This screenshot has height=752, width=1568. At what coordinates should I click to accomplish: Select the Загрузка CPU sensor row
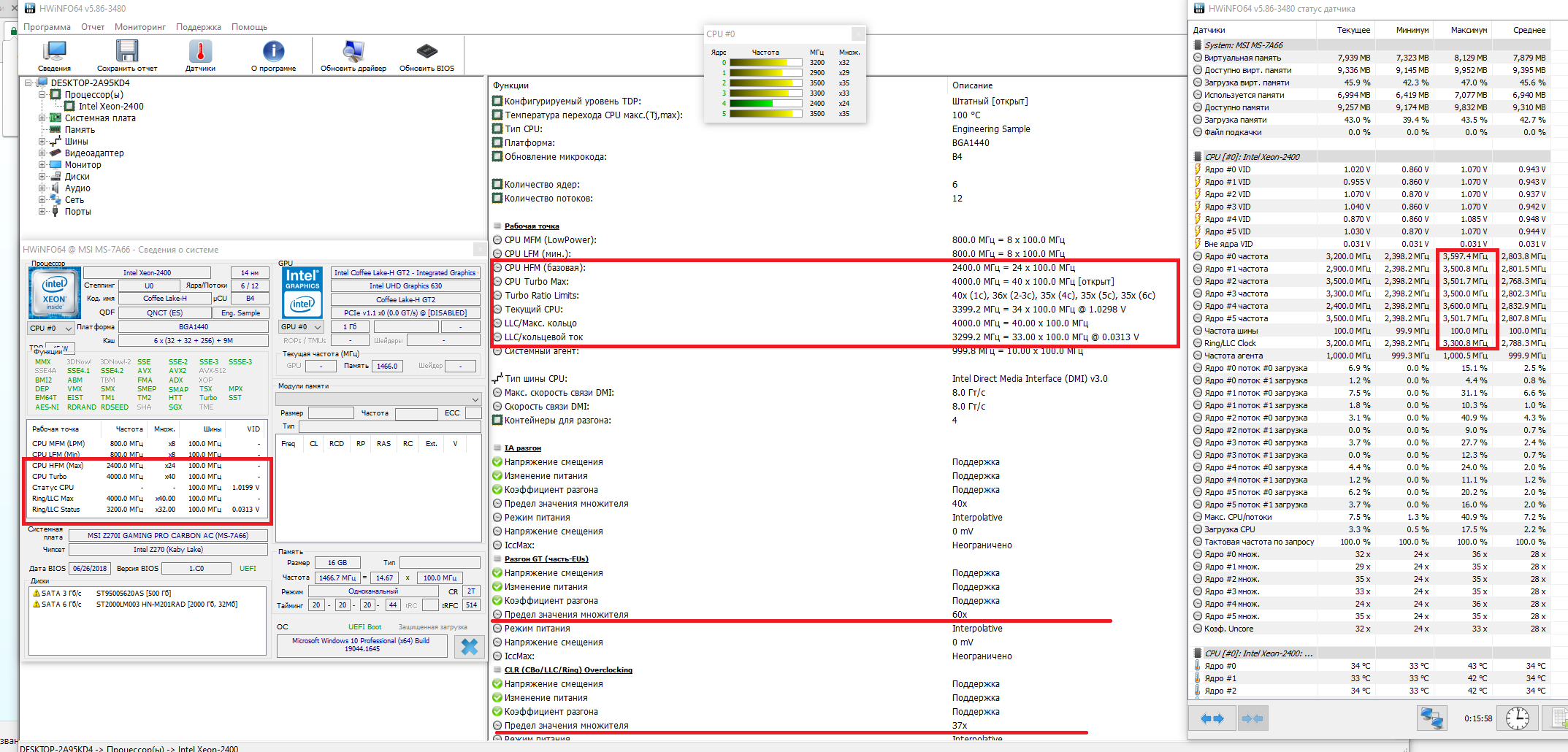[1370, 529]
